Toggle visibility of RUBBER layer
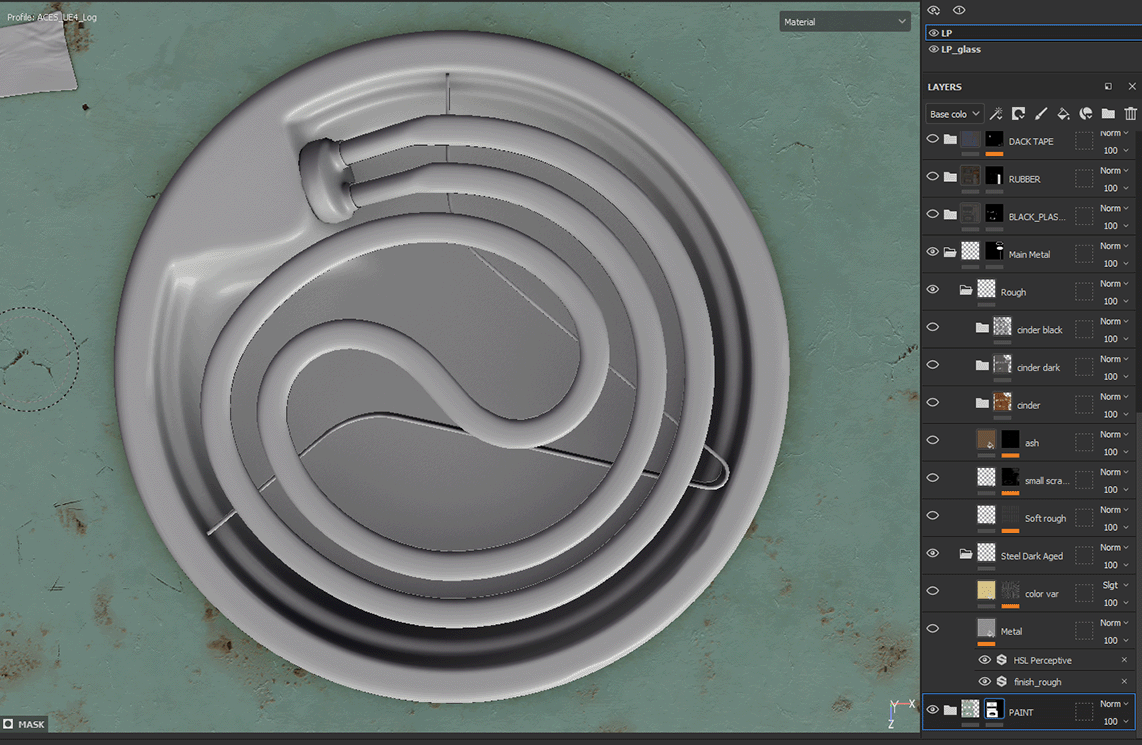Viewport: 1142px width, 745px height. (x=932, y=176)
